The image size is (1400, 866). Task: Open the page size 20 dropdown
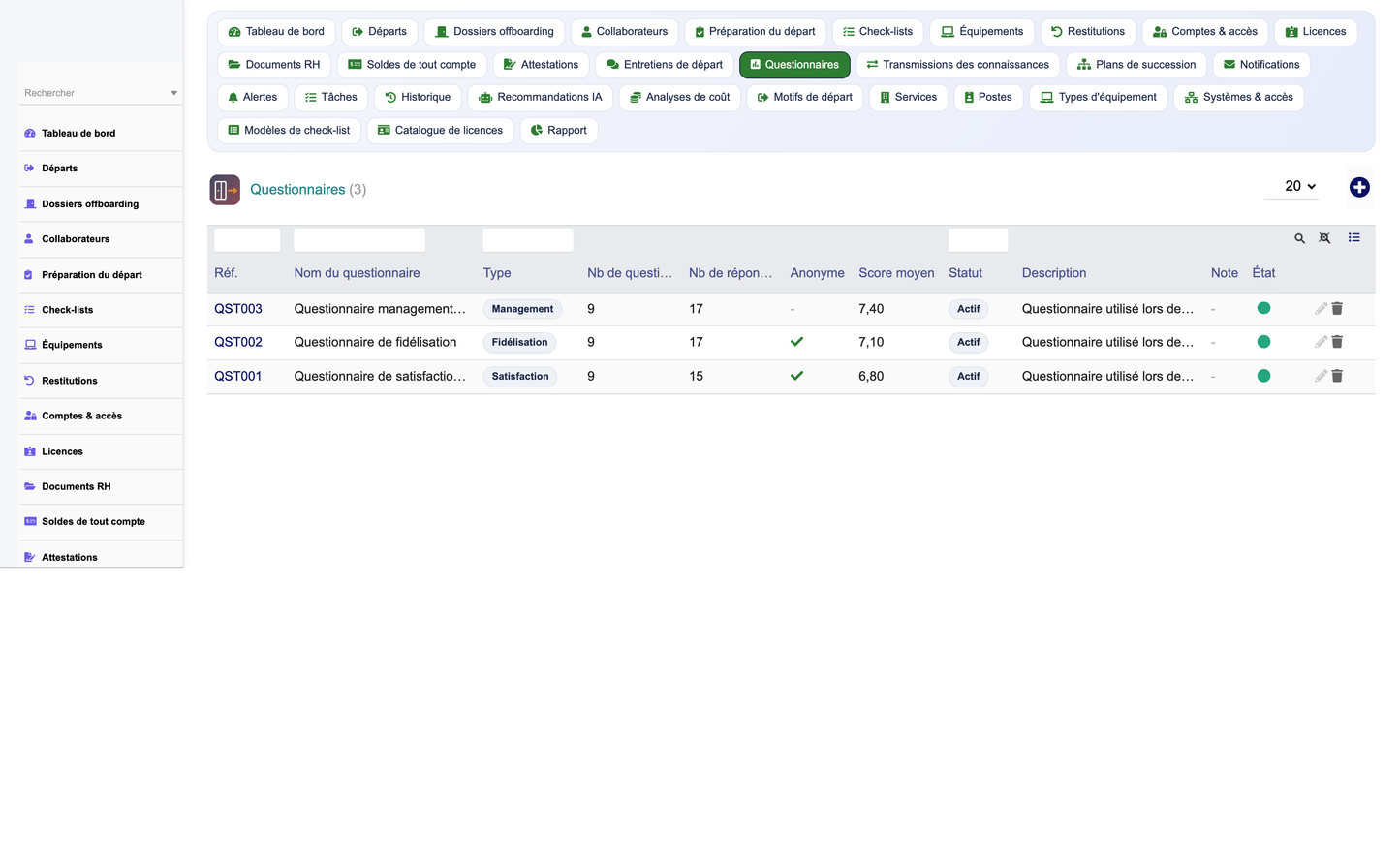tap(1291, 186)
